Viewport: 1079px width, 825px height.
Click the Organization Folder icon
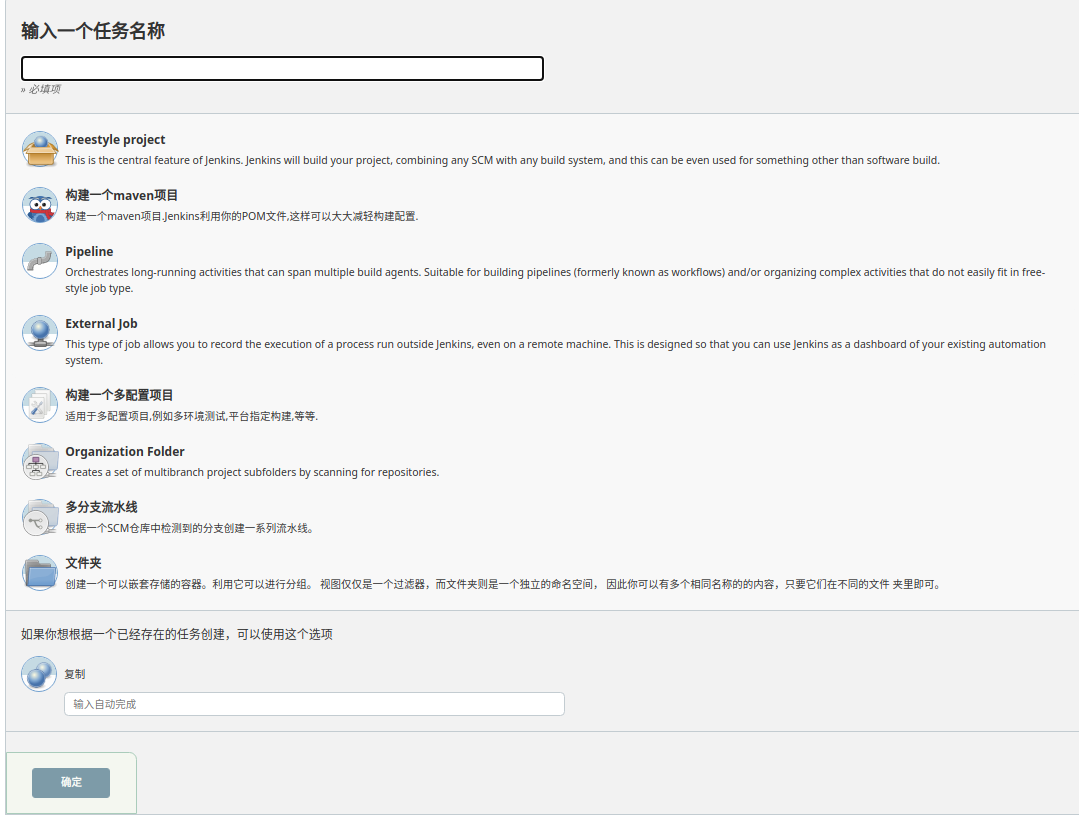click(x=40, y=462)
